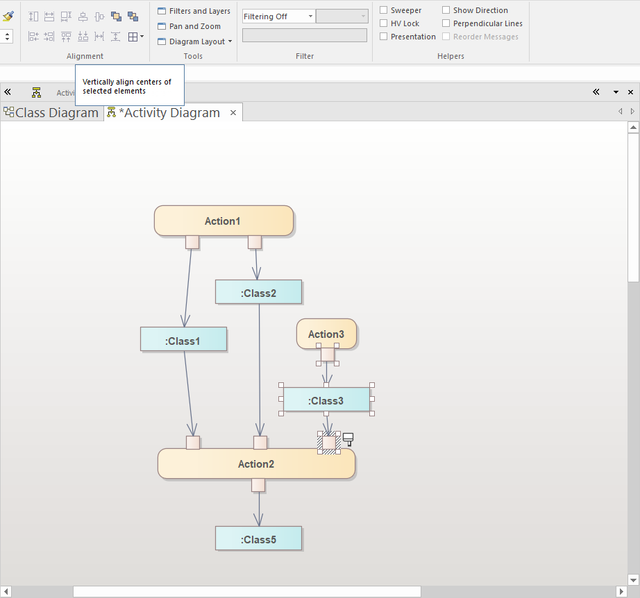
Task: Click the align top edges icon
Action: click(66, 37)
